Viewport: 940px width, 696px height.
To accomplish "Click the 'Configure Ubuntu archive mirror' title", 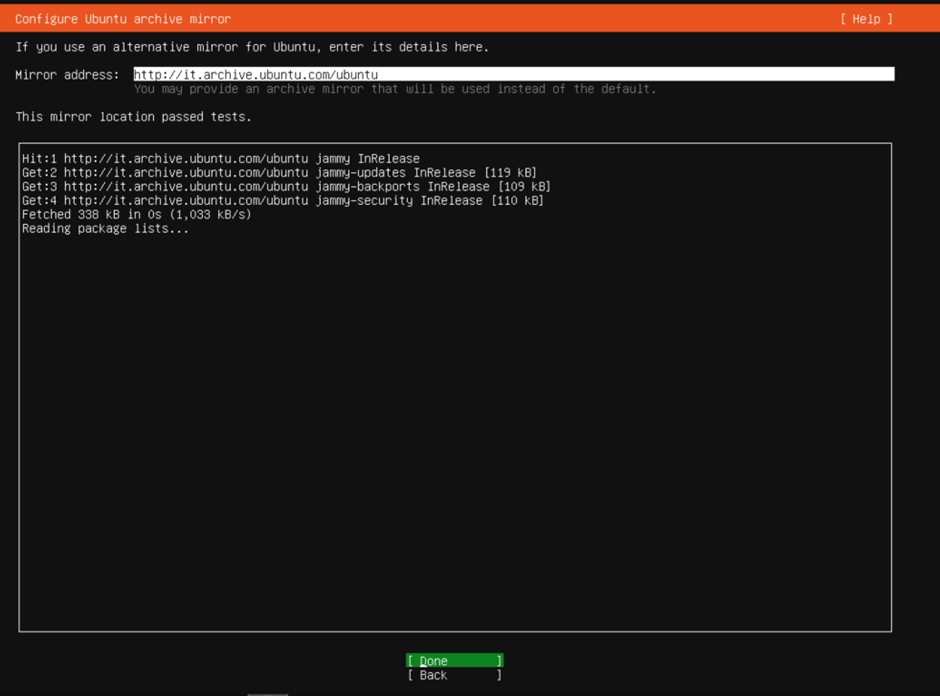I will coord(123,19).
